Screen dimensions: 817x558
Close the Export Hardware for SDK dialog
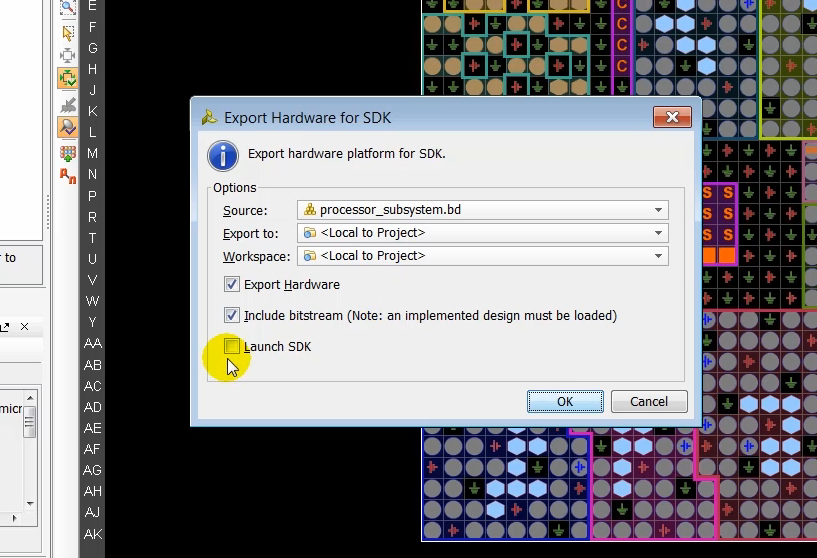coord(672,117)
